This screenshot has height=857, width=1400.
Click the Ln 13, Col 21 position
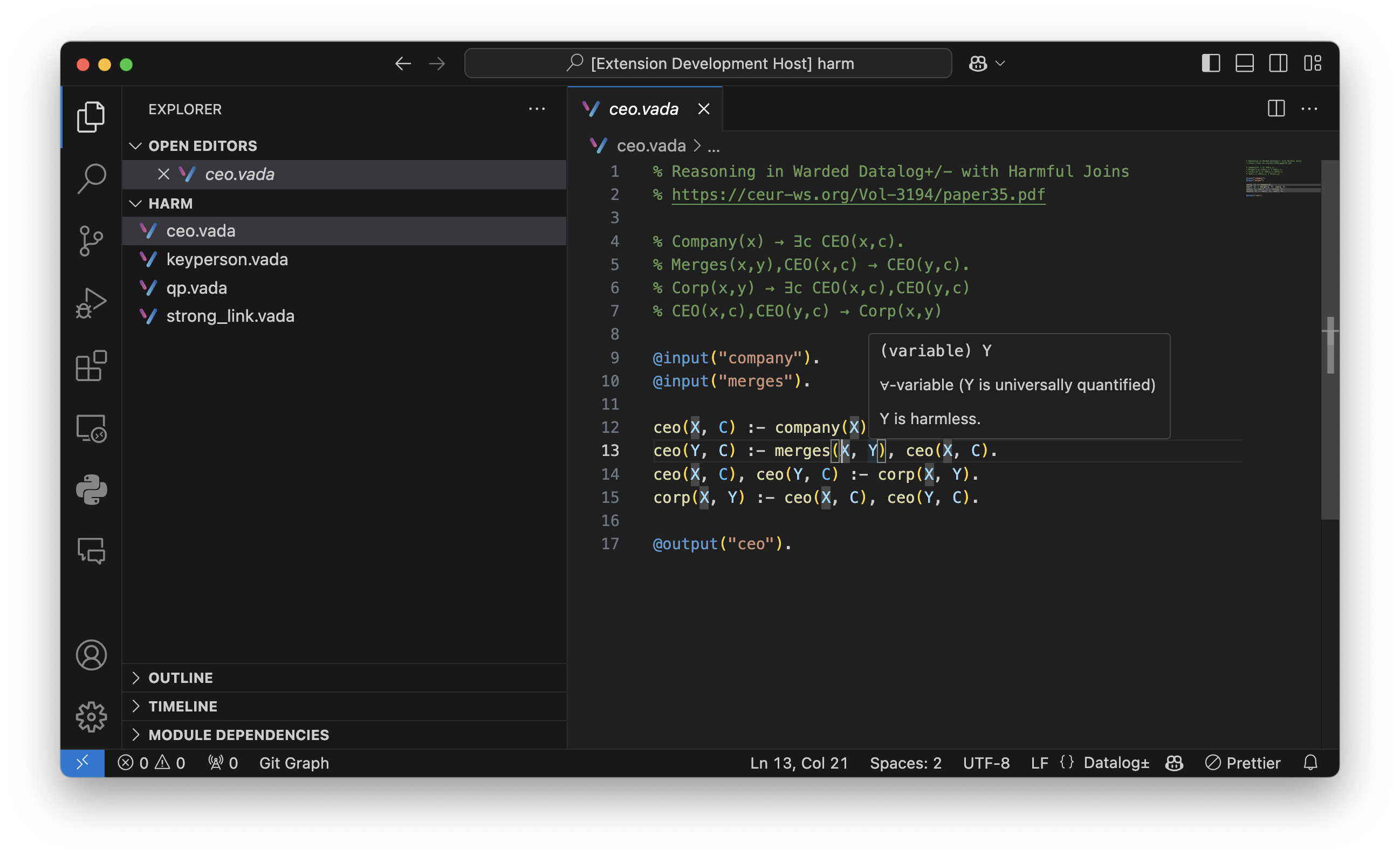tap(799, 763)
